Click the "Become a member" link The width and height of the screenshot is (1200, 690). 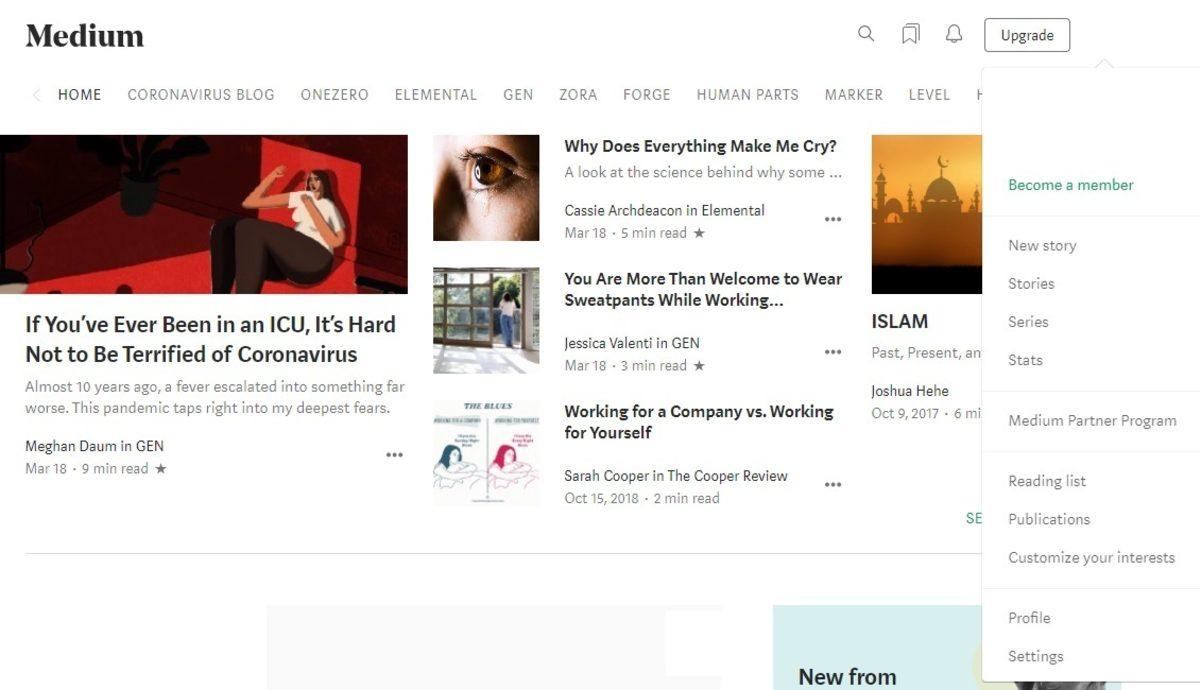tap(1070, 185)
